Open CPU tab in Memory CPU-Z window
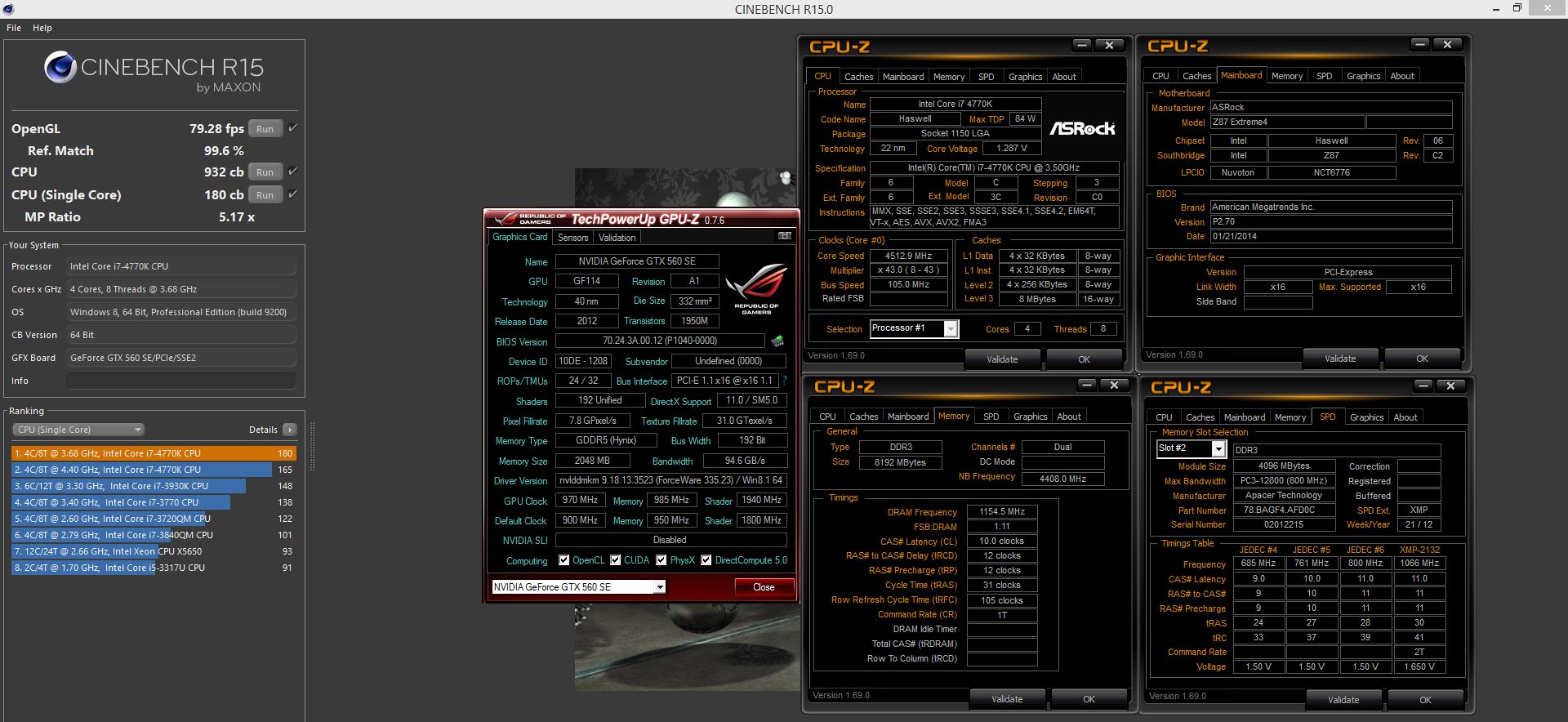Screen dimensions: 1568x722 coord(827,417)
